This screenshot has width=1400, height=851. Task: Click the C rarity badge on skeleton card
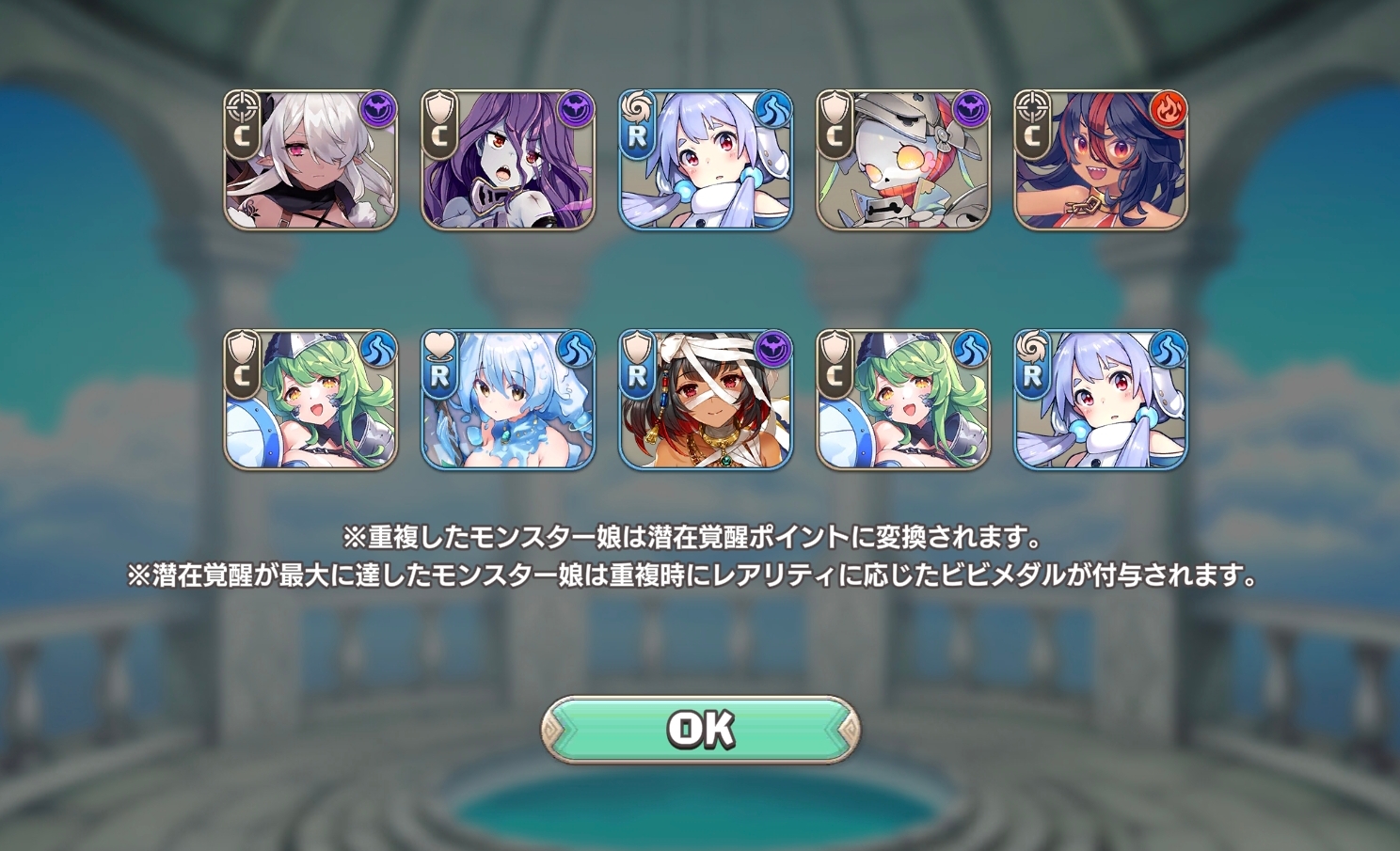(x=835, y=136)
